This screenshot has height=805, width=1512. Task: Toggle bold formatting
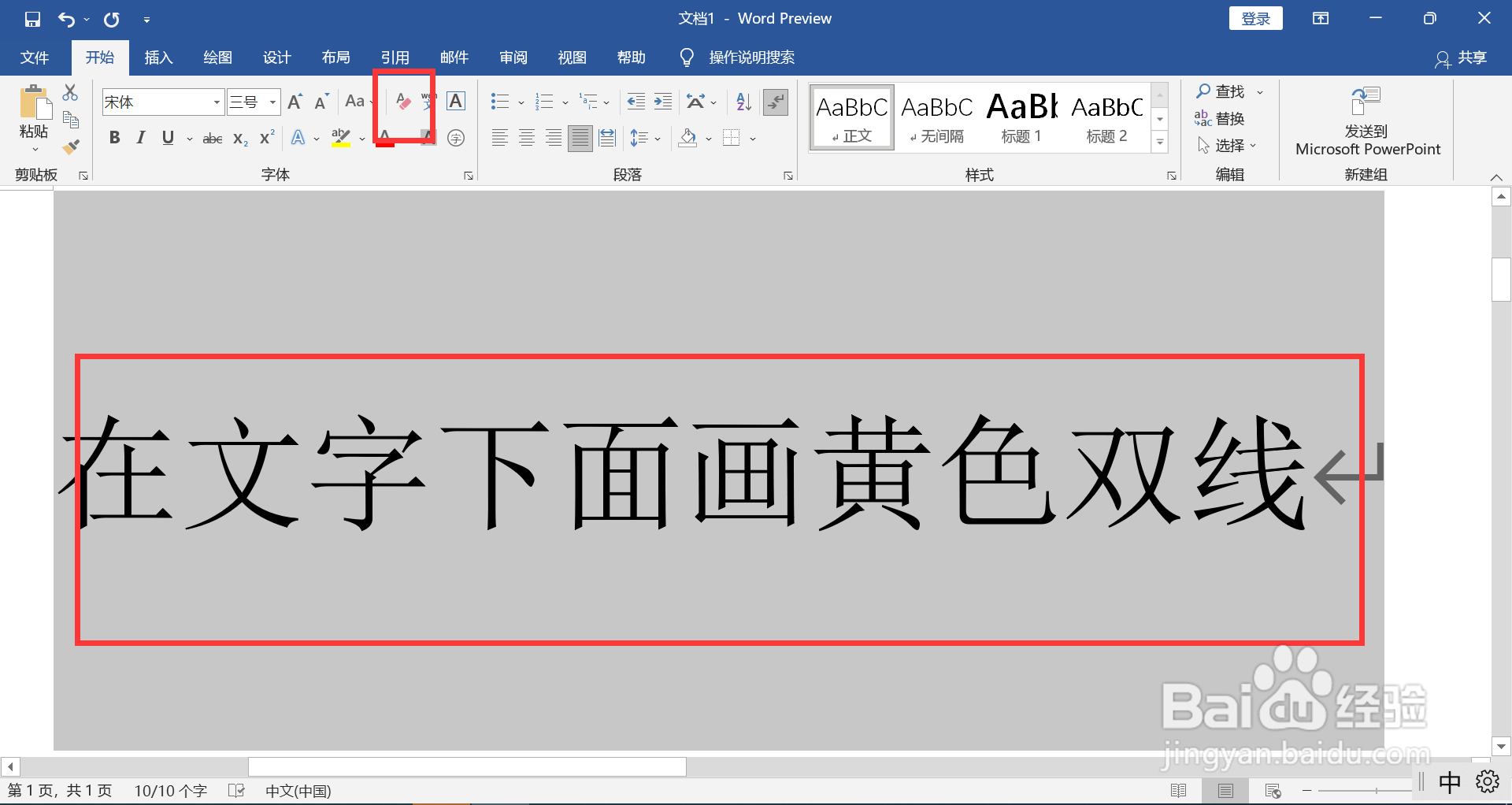point(115,138)
